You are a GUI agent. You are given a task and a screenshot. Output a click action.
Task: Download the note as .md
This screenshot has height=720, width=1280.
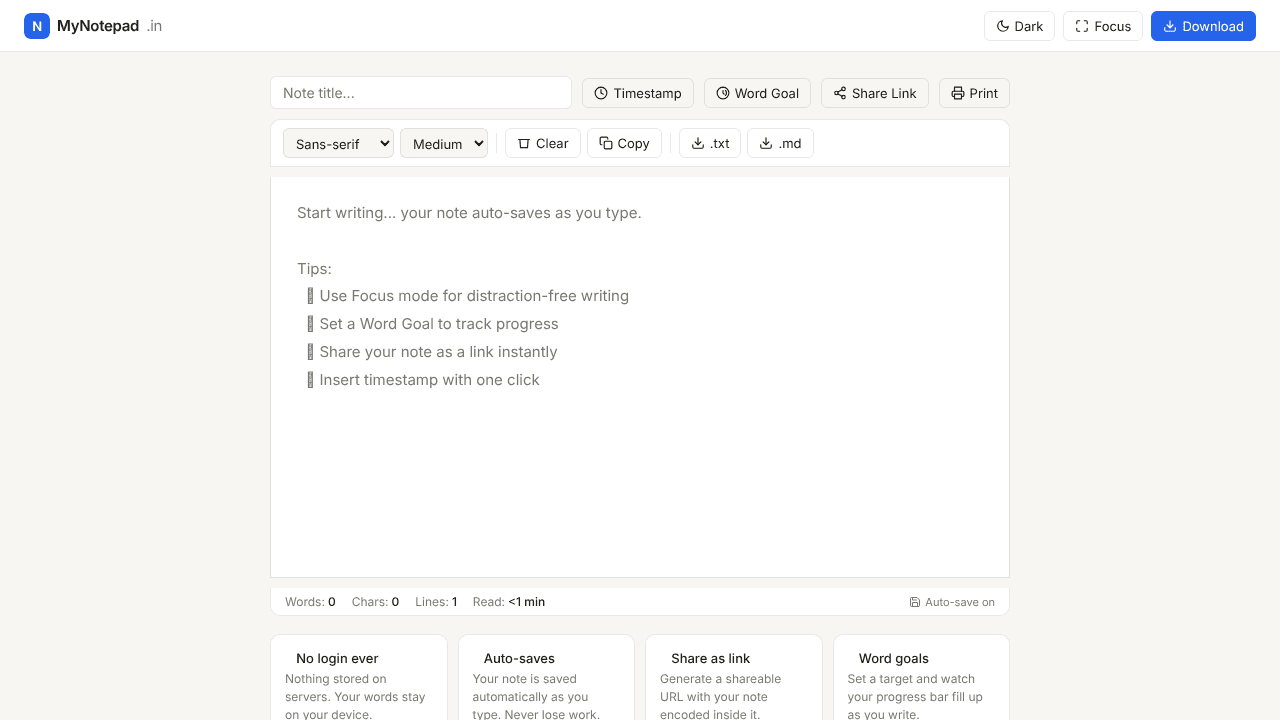click(x=780, y=143)
